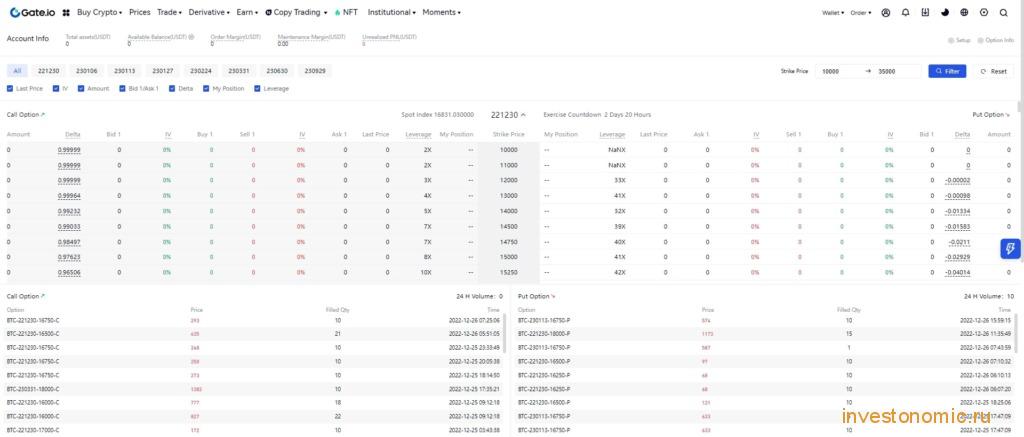This screenshot has height=437, width=1024.
Task: Click the Gate.io logo
Action: (x=32, y=12)
